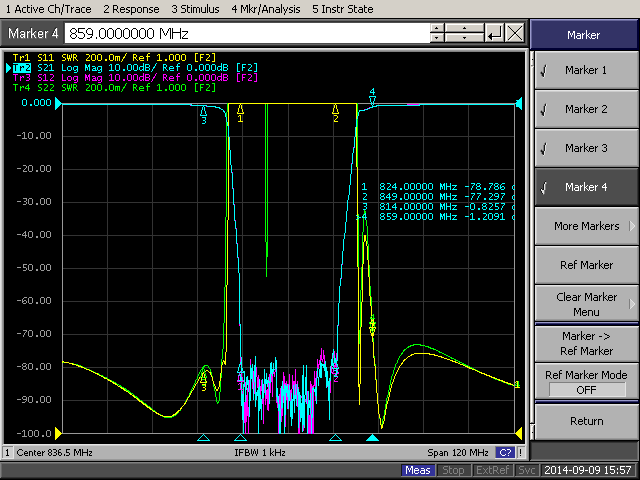This screenshot has height=480, width=640.
Task: Click the cyan reference arrow on right edge
Action: coord(519,103)
